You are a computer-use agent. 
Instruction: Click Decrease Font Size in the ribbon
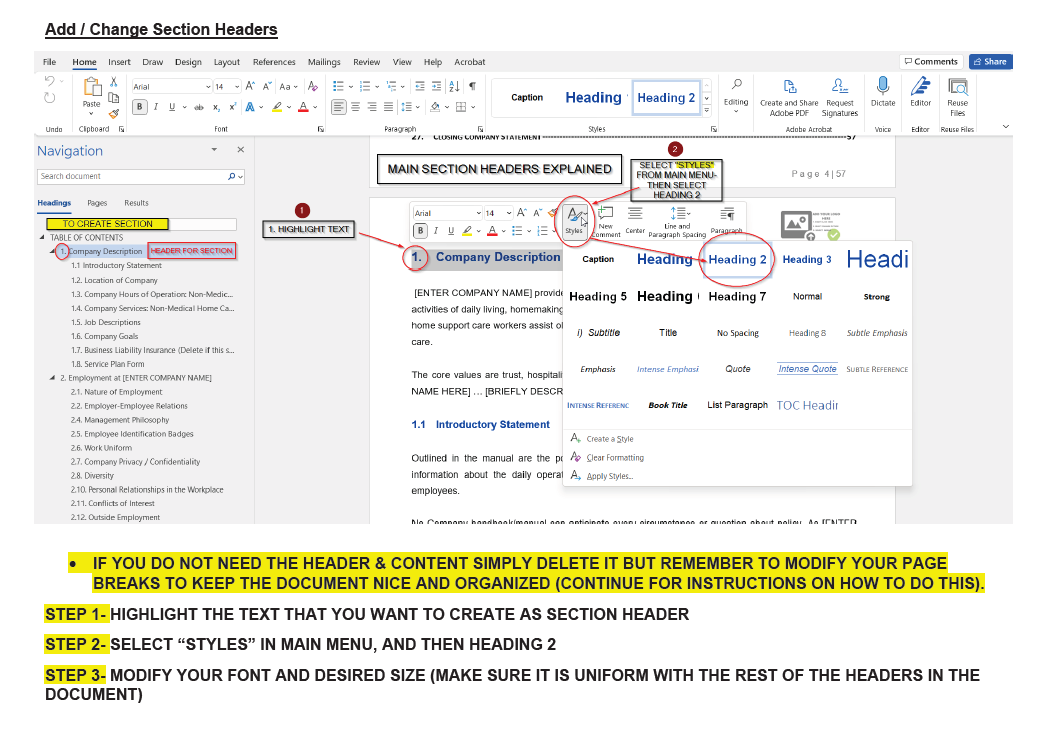coord(267,86)
